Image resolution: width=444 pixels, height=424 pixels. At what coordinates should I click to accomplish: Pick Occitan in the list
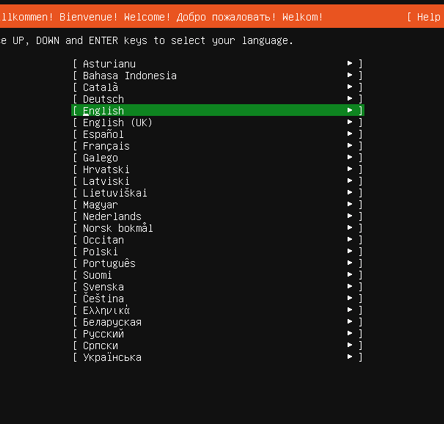click(218, 240)
